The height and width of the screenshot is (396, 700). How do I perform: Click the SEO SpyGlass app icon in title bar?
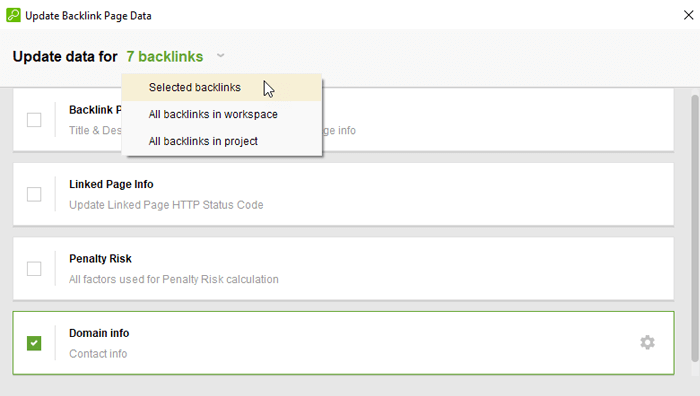coord(13,15)
